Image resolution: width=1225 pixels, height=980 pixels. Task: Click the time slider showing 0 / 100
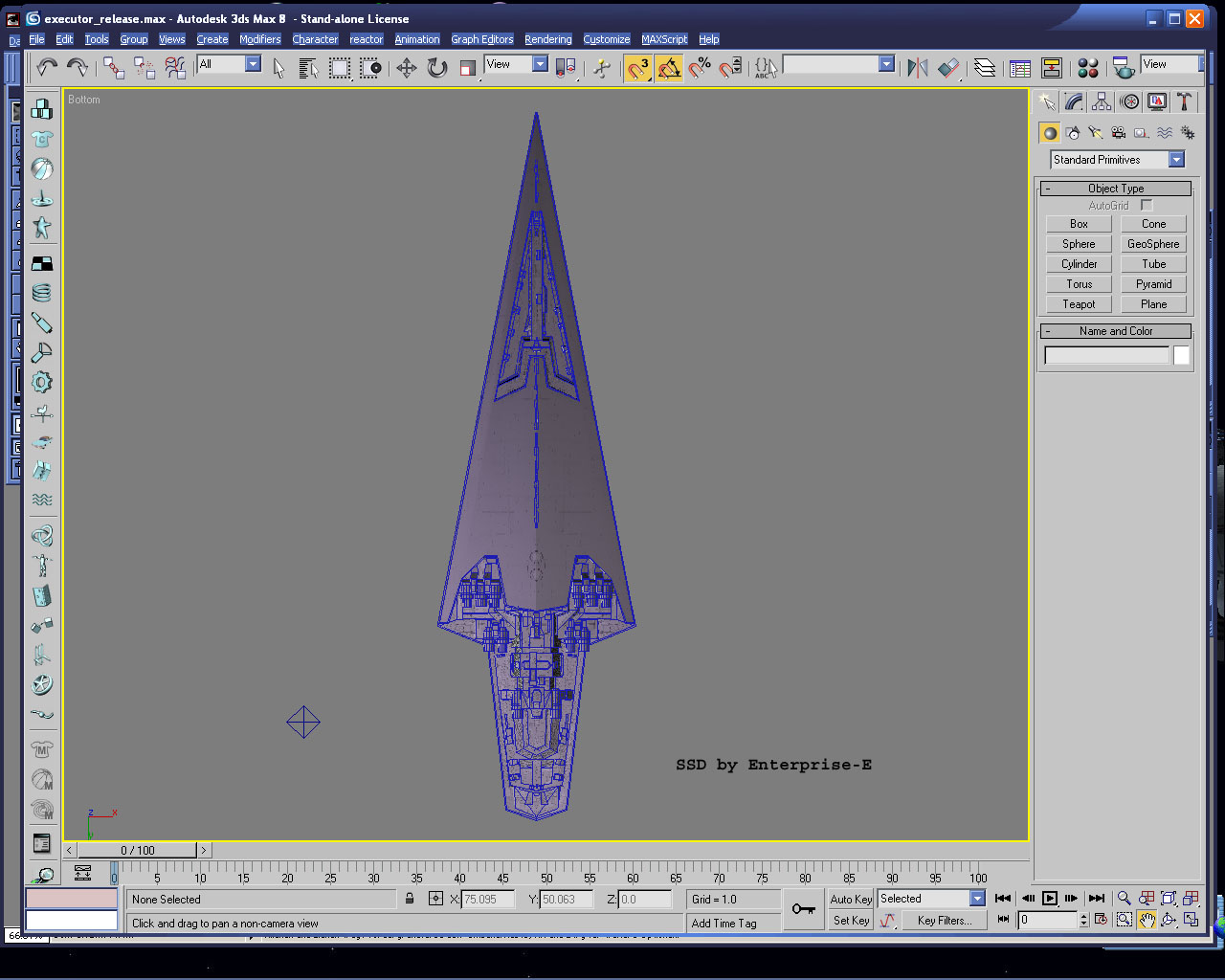point(138,850)
